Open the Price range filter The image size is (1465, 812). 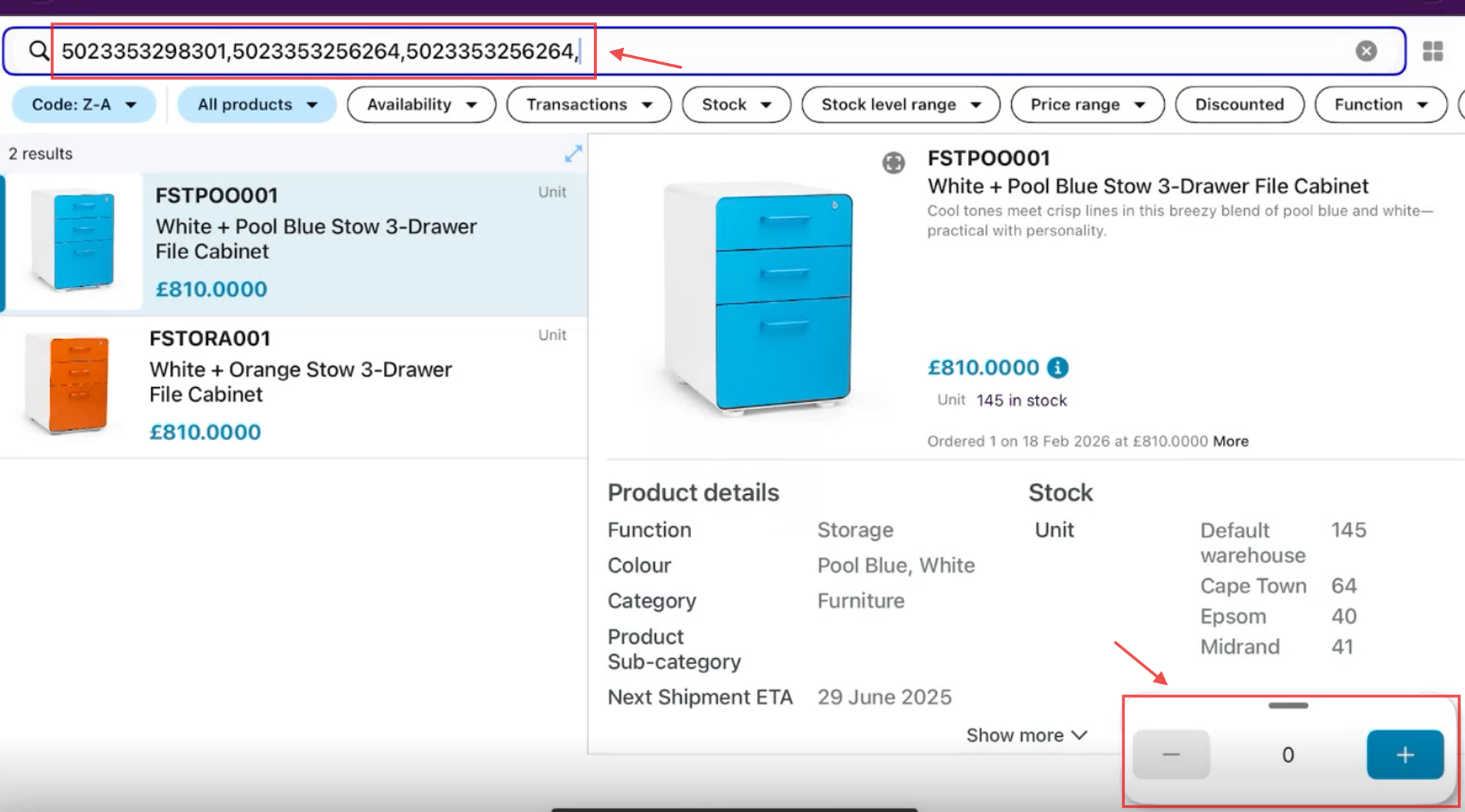[x=1087, y=105]
